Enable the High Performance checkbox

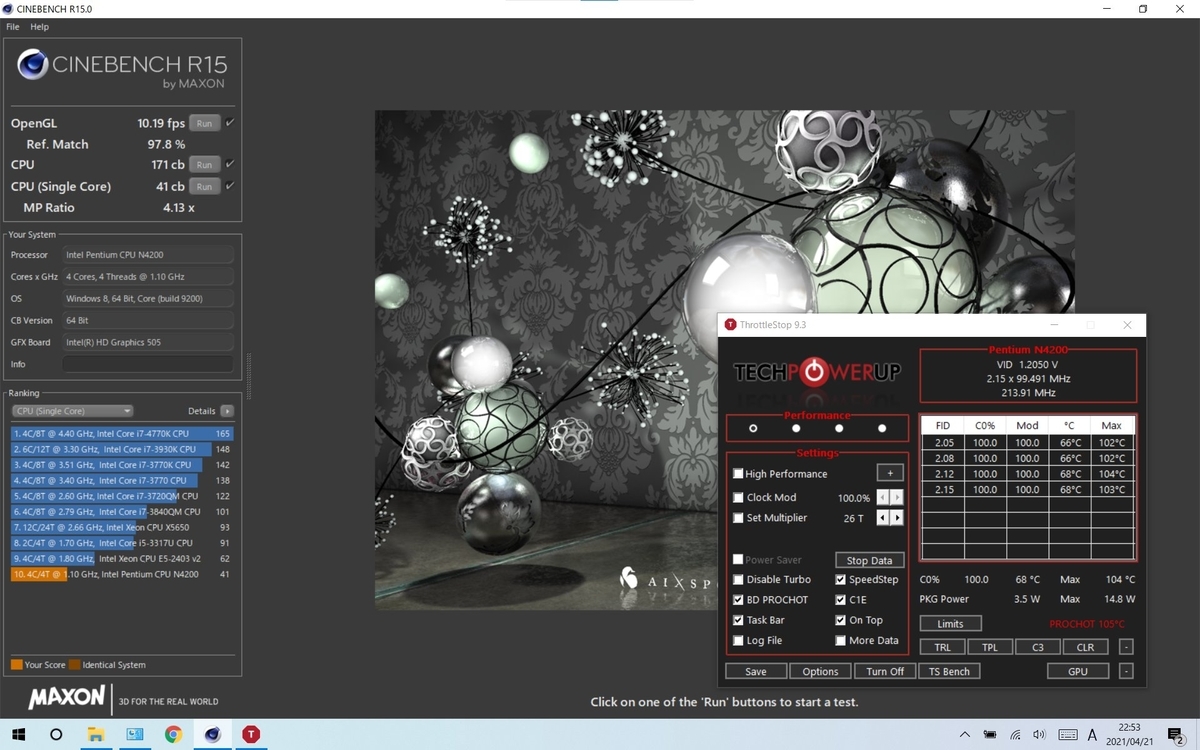(738, 474)
